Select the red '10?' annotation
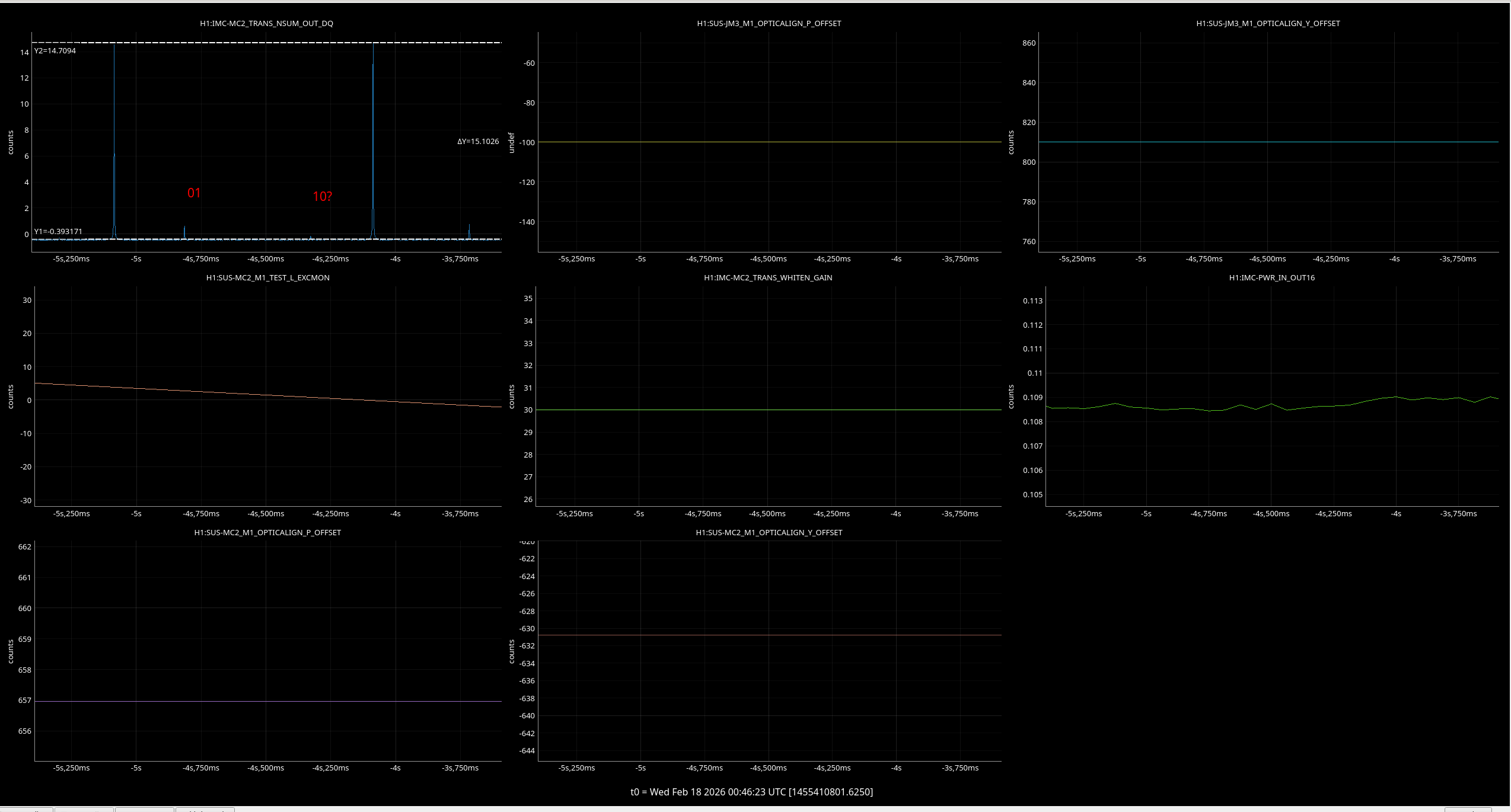The width and height of the screenshot is (1511, 812). pyautogui.click(x=322, y=197)
